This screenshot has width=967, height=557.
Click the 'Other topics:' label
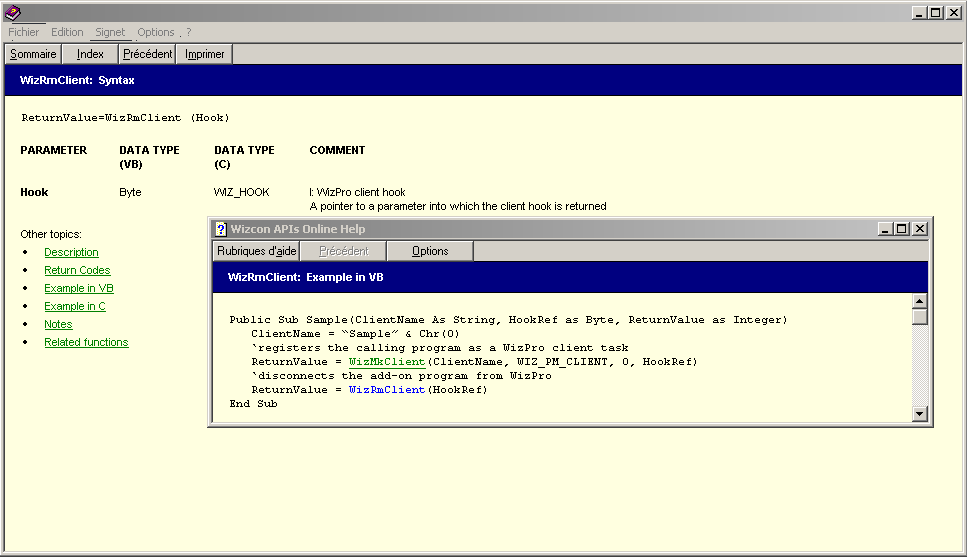(51, 234)
